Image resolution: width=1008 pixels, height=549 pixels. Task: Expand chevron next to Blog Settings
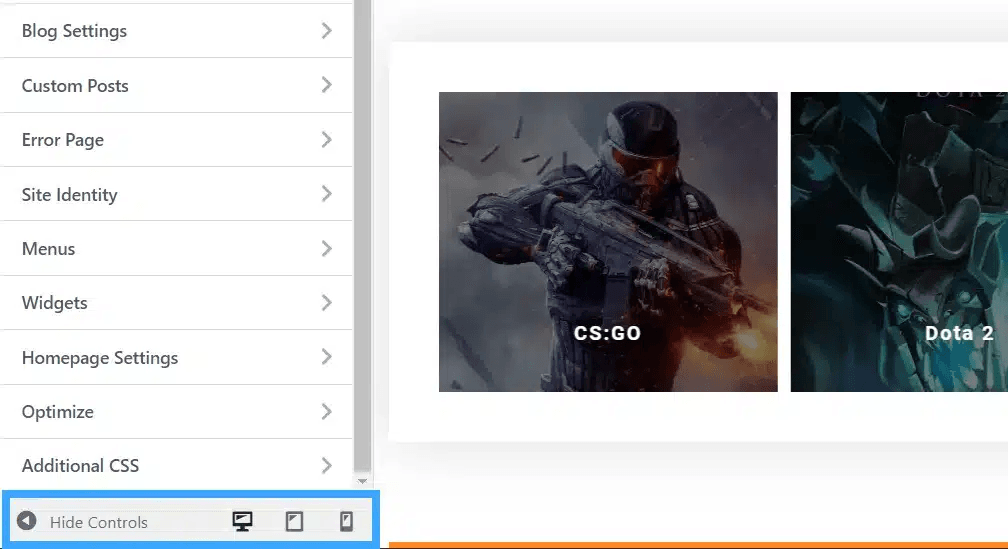[327, 30]
